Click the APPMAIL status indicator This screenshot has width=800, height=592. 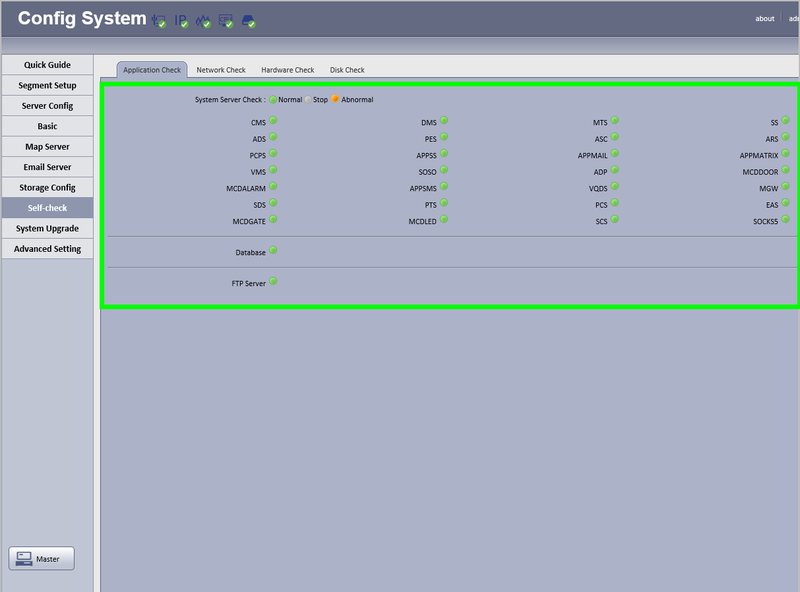(x=614, y=153)
